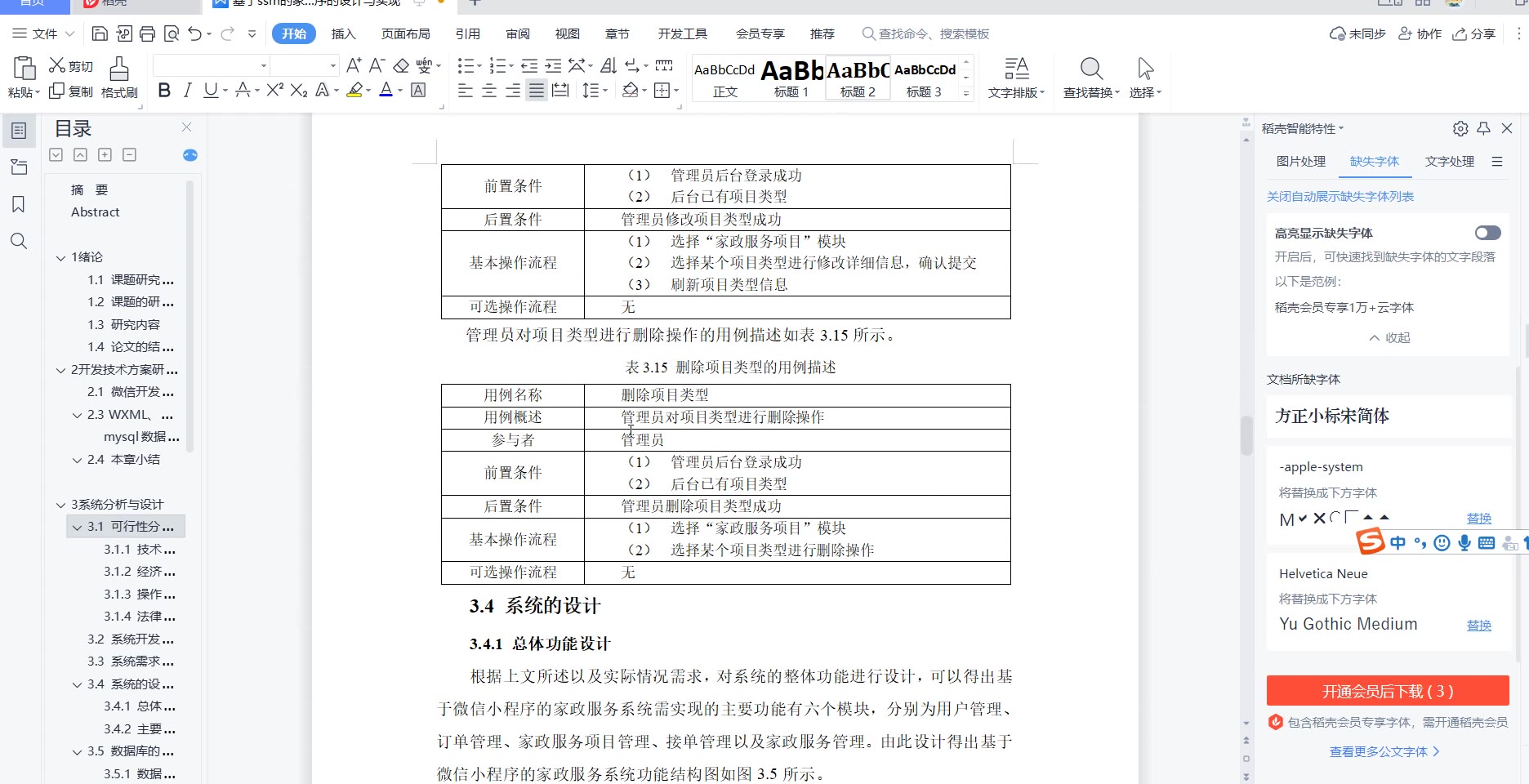Screen dimensions: 1529x784
Task: Click the Bold formatting icon
Action: tap(164, 91)
